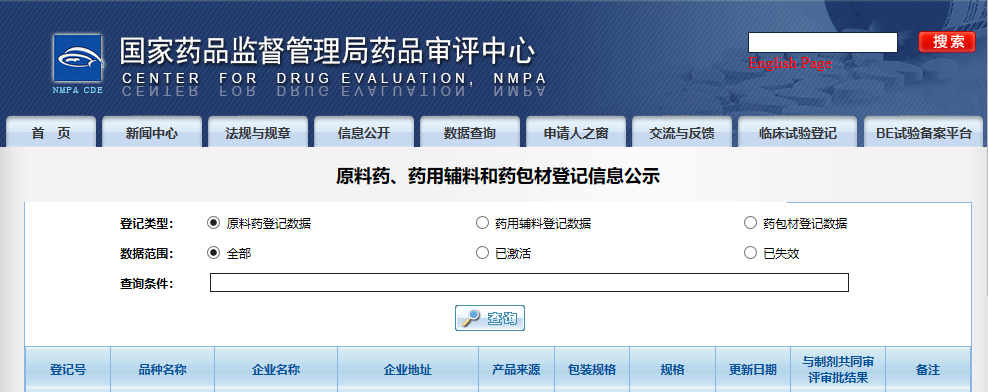988x392 pixels.
Task: Click the red 搜索 button
Action: (947, 42)
